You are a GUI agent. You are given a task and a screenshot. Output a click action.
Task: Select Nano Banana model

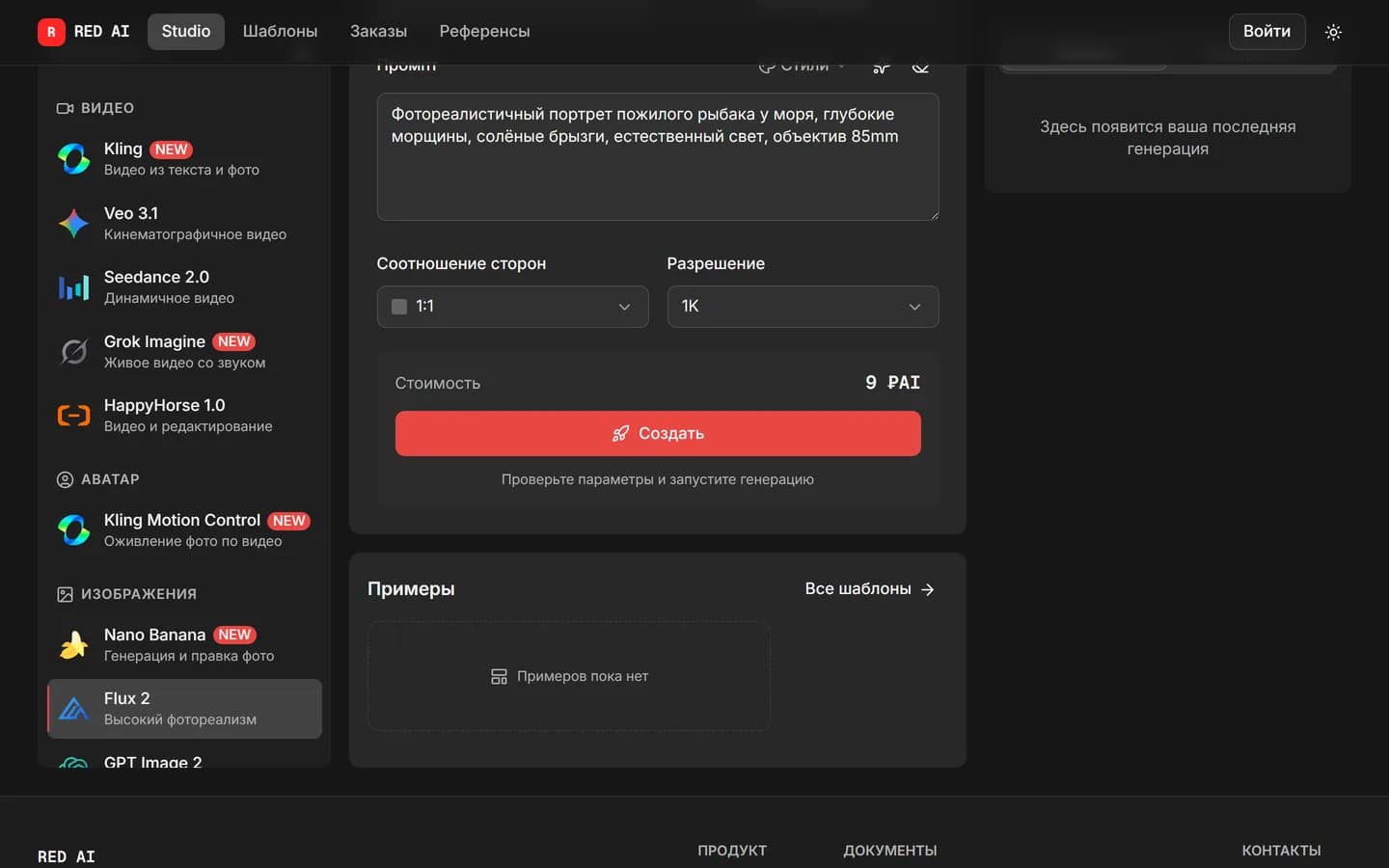(184, 644)
